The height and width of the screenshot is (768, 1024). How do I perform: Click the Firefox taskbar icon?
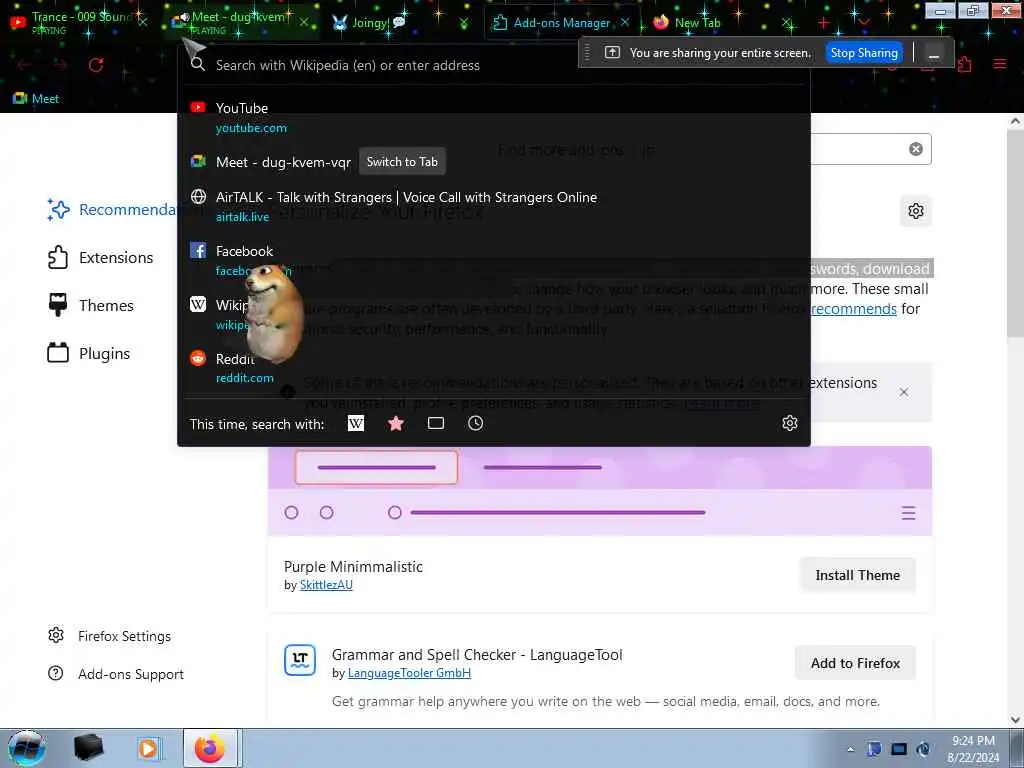pyautogui.click(x=211, y=748)
